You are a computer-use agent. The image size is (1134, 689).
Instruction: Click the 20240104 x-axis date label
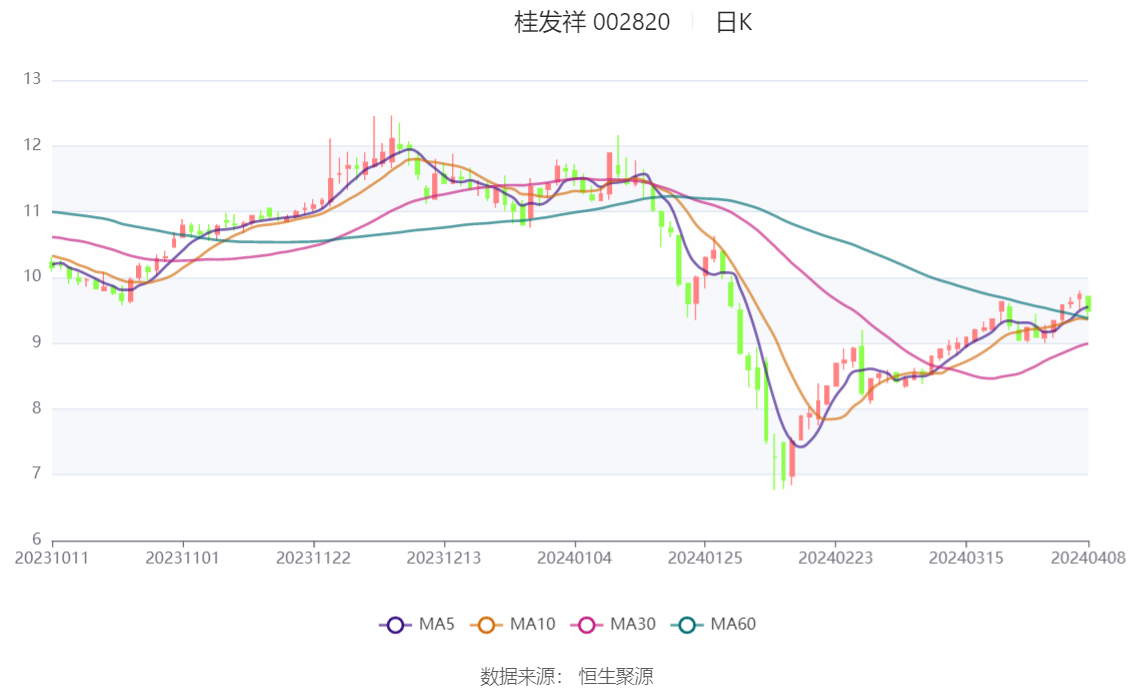click(574, 557)
